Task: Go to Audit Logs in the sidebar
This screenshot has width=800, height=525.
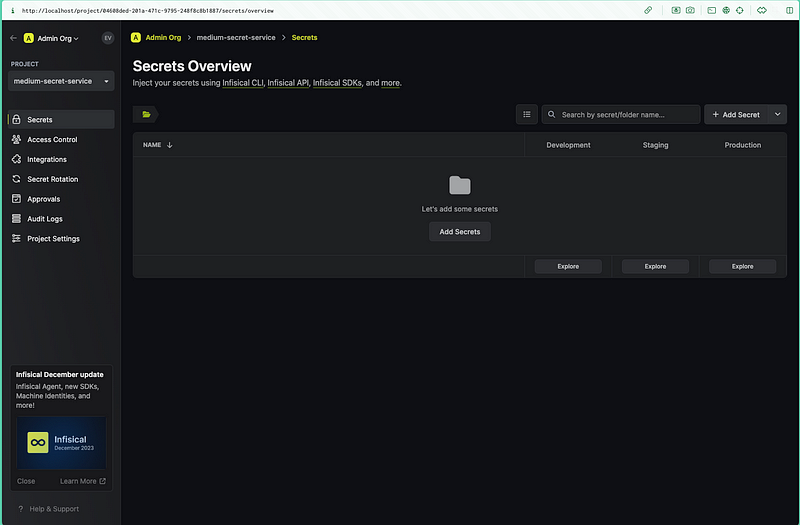Action: point(45,219)
